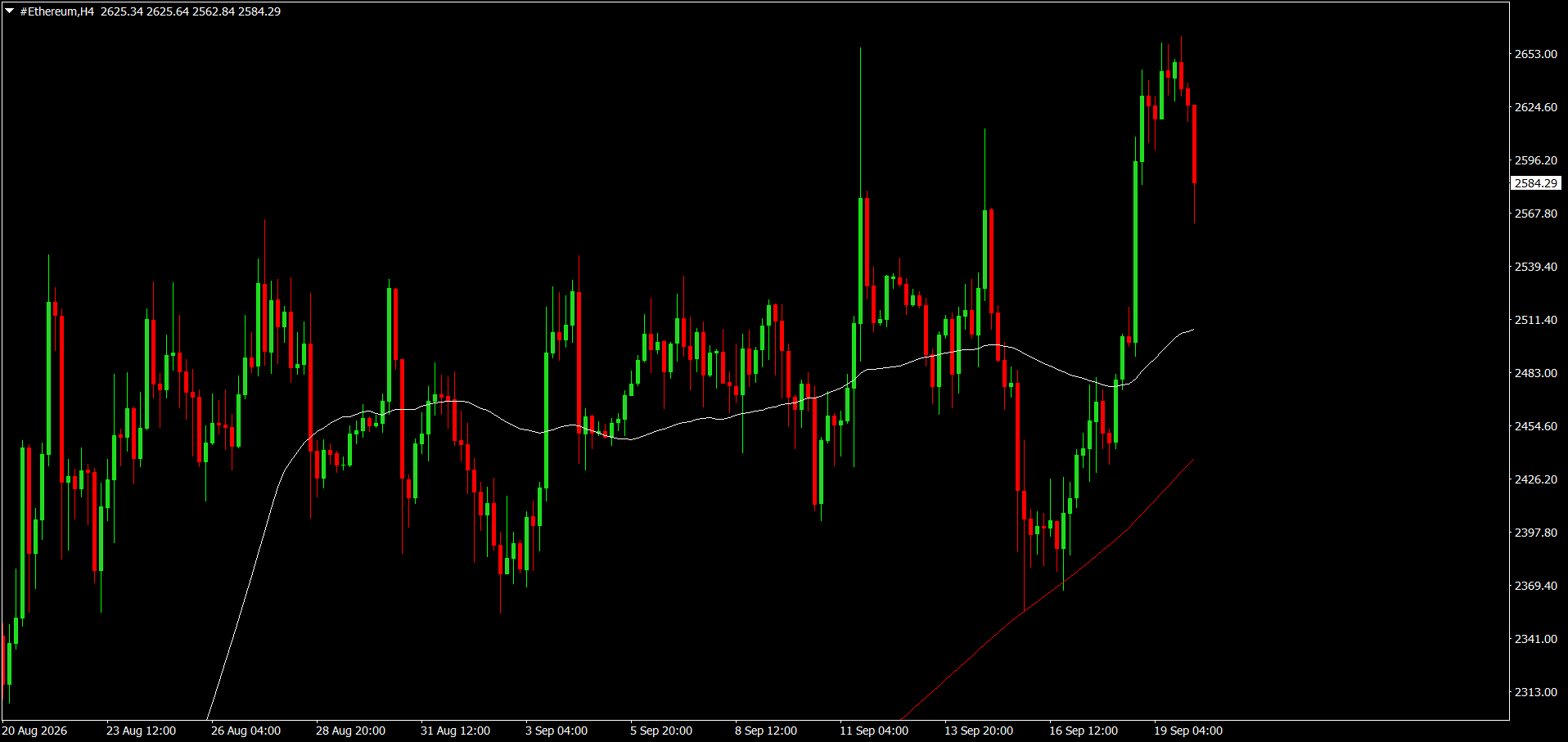
Task: Click the 20 Aug 2026 date label
Action: tap(34, 731)
